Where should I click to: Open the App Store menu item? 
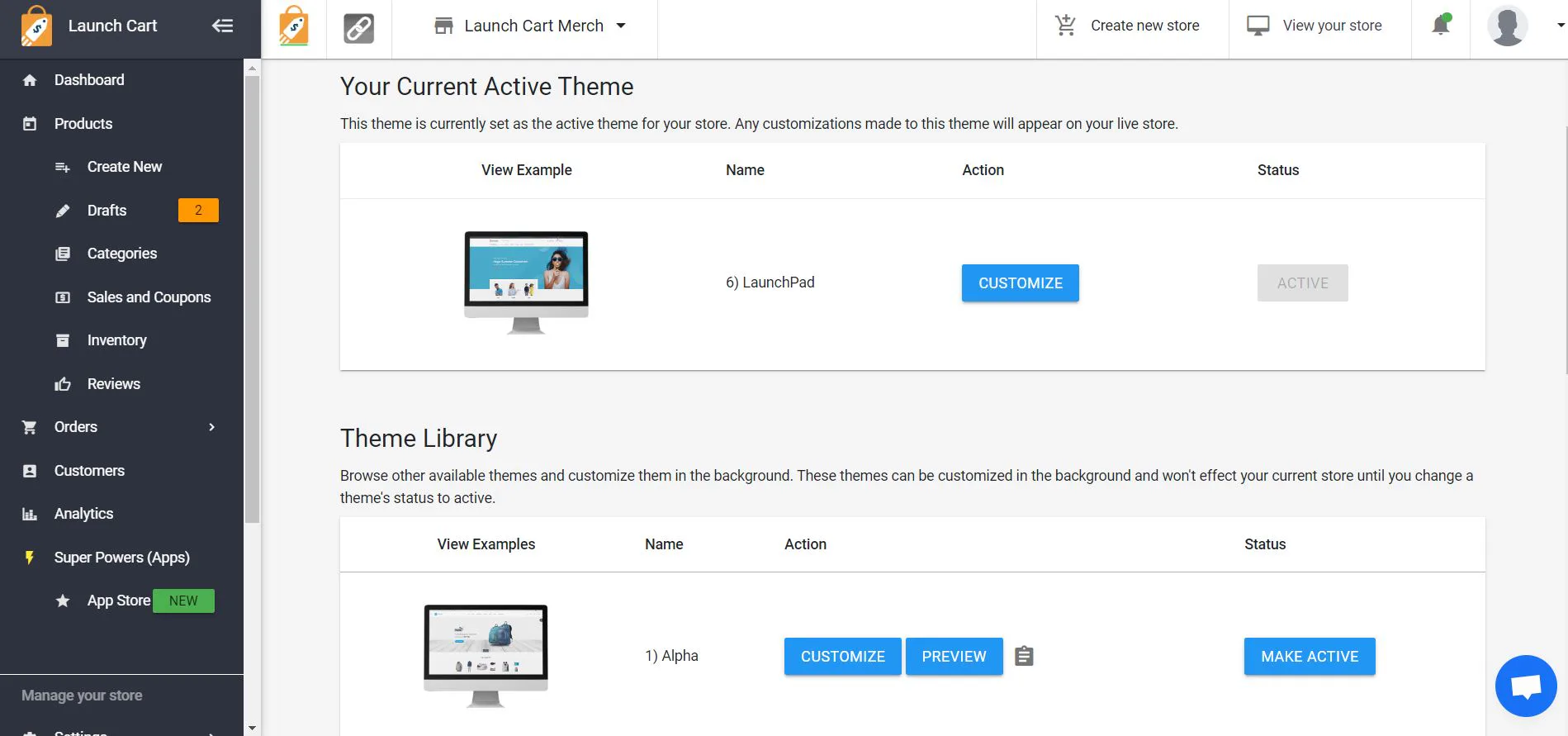[119, 601]
